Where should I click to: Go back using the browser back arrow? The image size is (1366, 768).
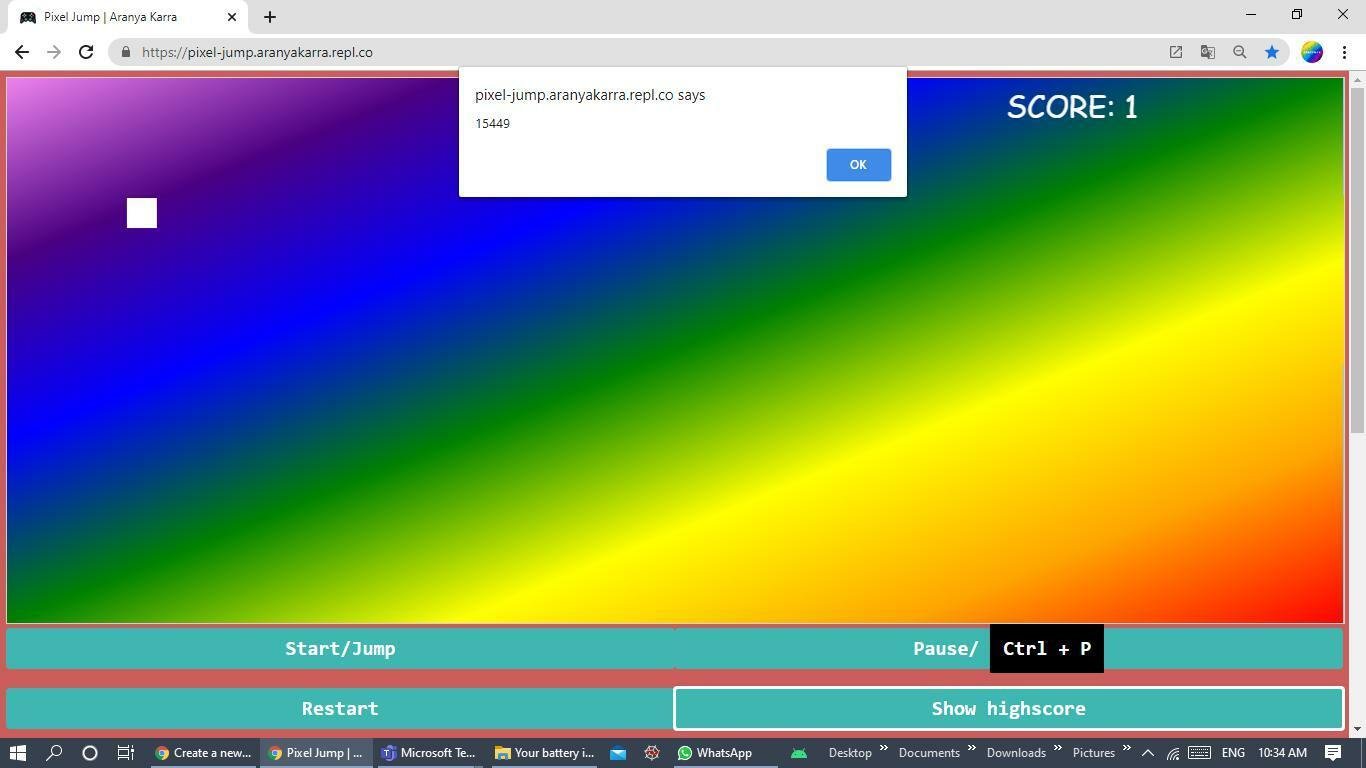click(x=22, y=52)
